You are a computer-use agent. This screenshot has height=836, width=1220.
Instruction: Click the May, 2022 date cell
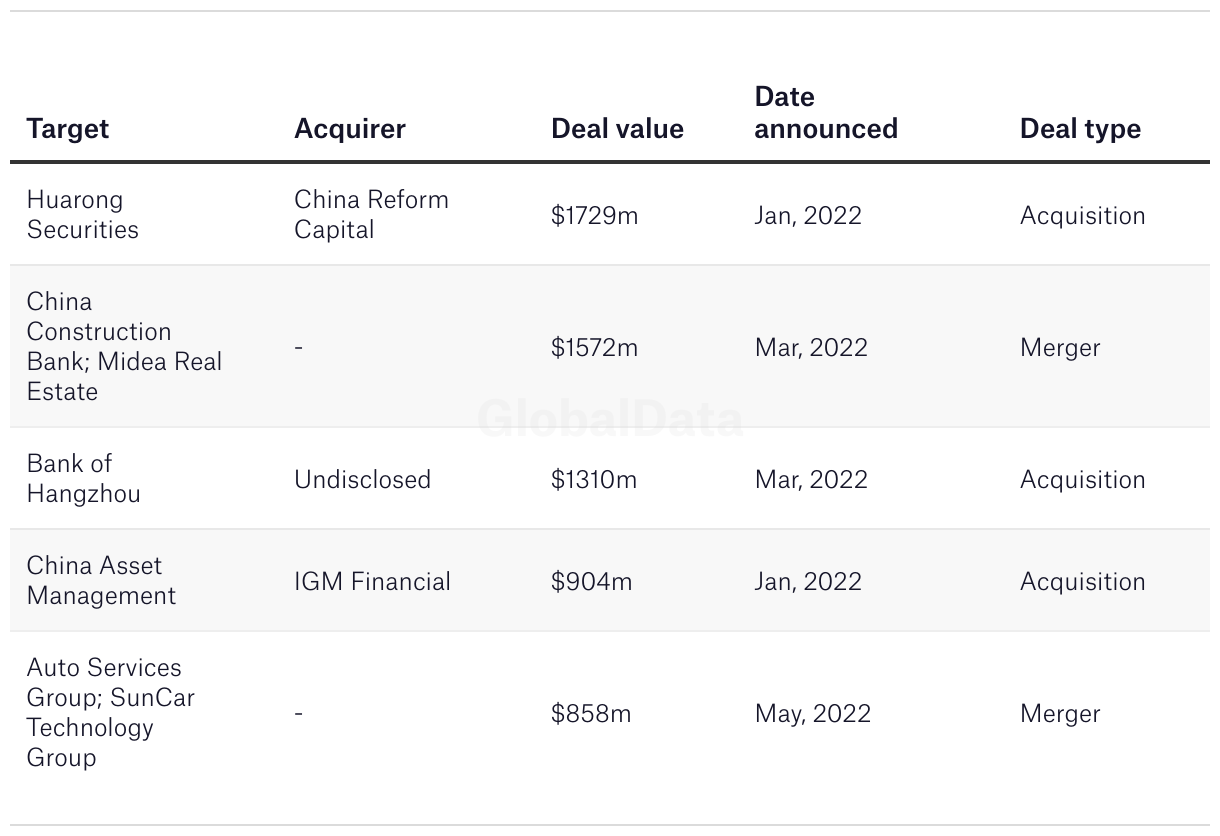pos(813,714)
